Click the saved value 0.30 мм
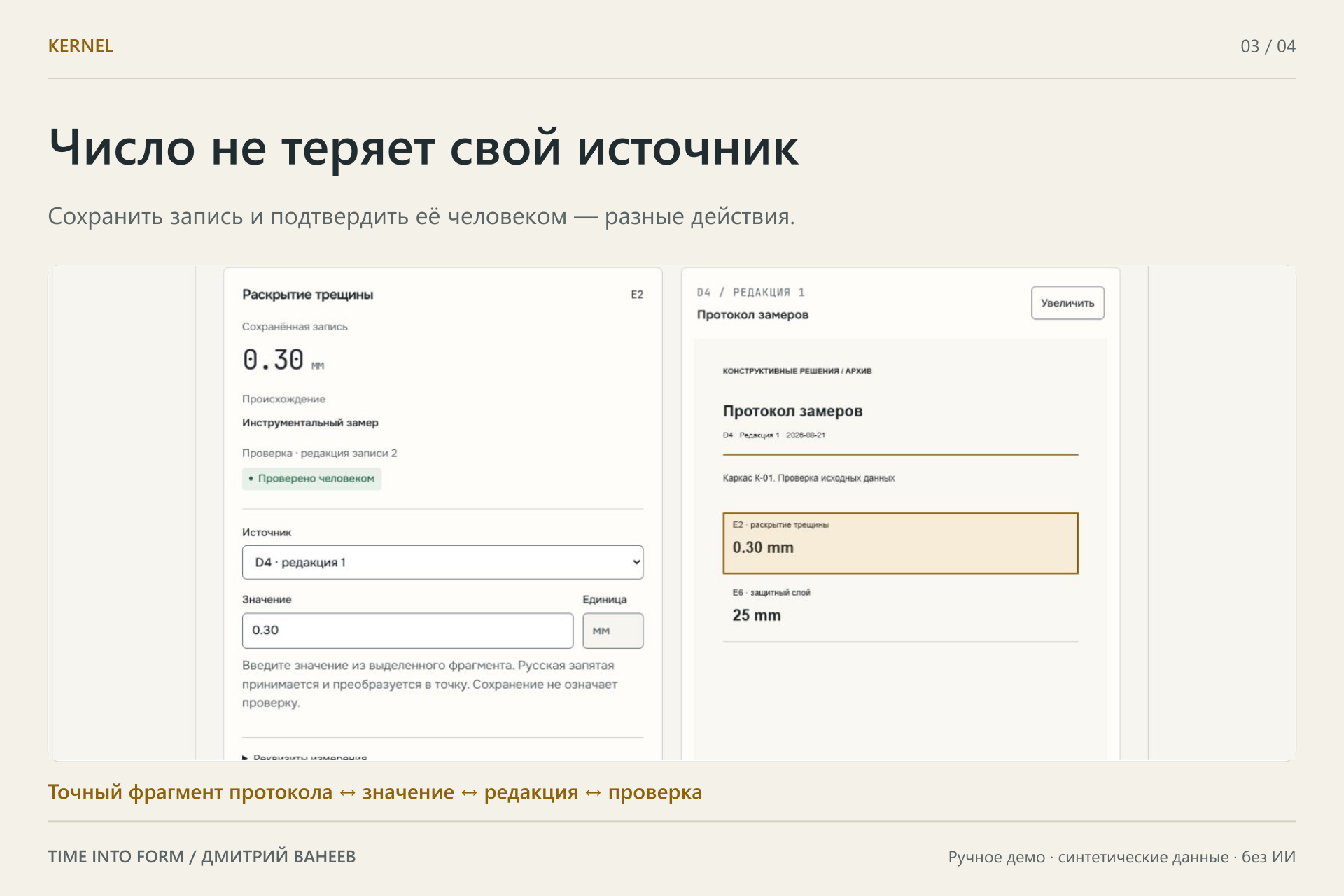The height and width of the screenshot is (896, 1344). tap(283, 360)
